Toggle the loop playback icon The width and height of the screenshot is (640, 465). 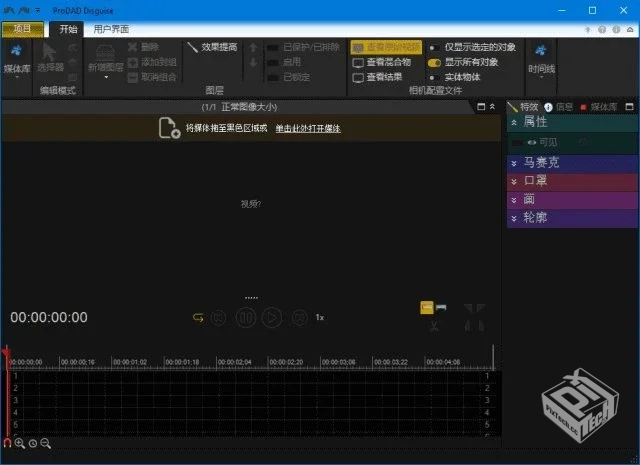tap(198, 317)
